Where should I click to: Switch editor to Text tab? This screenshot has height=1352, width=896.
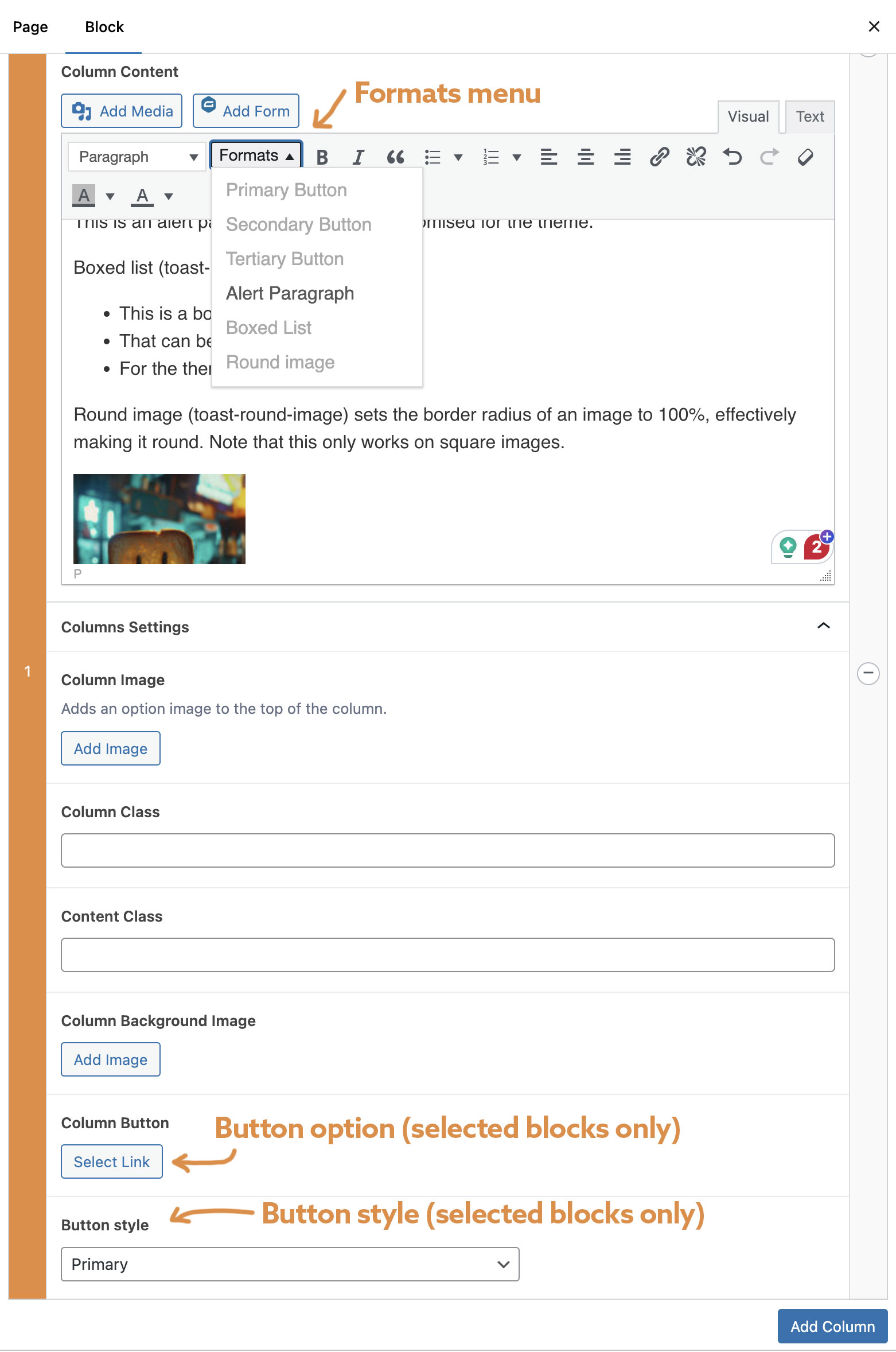tap(810, 116)
